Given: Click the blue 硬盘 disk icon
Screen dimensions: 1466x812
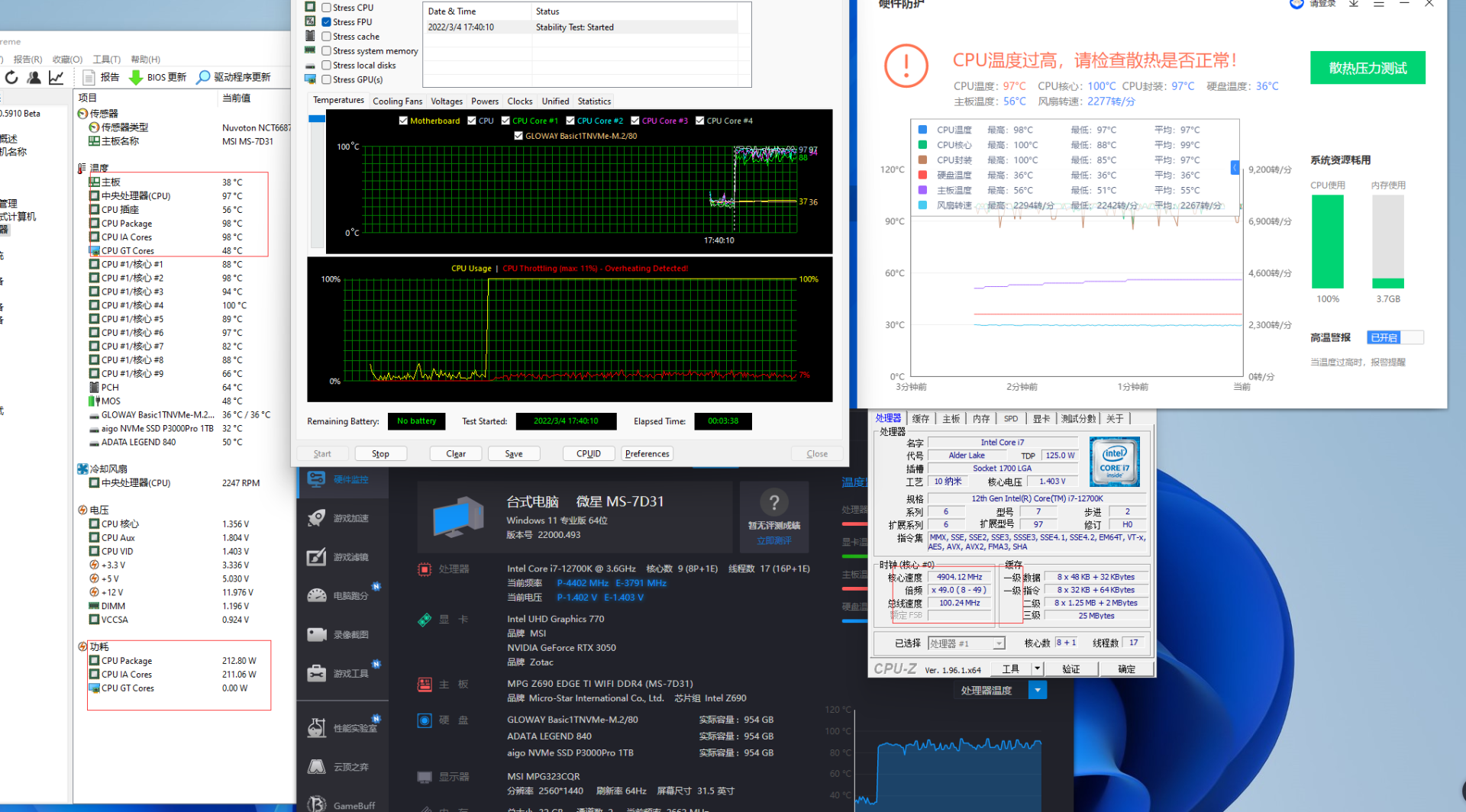Looking at the screenshot, I should pos(425,720).
